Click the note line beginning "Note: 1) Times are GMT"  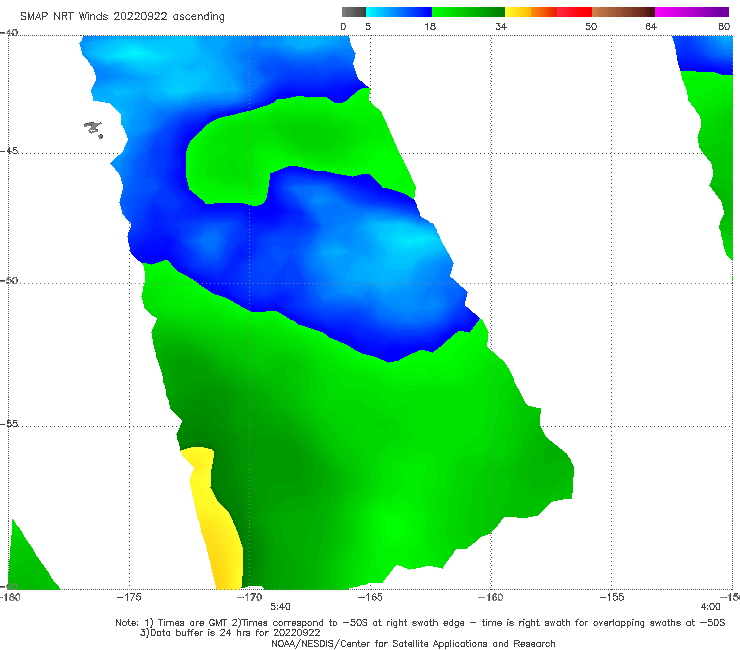pos(420,623)
